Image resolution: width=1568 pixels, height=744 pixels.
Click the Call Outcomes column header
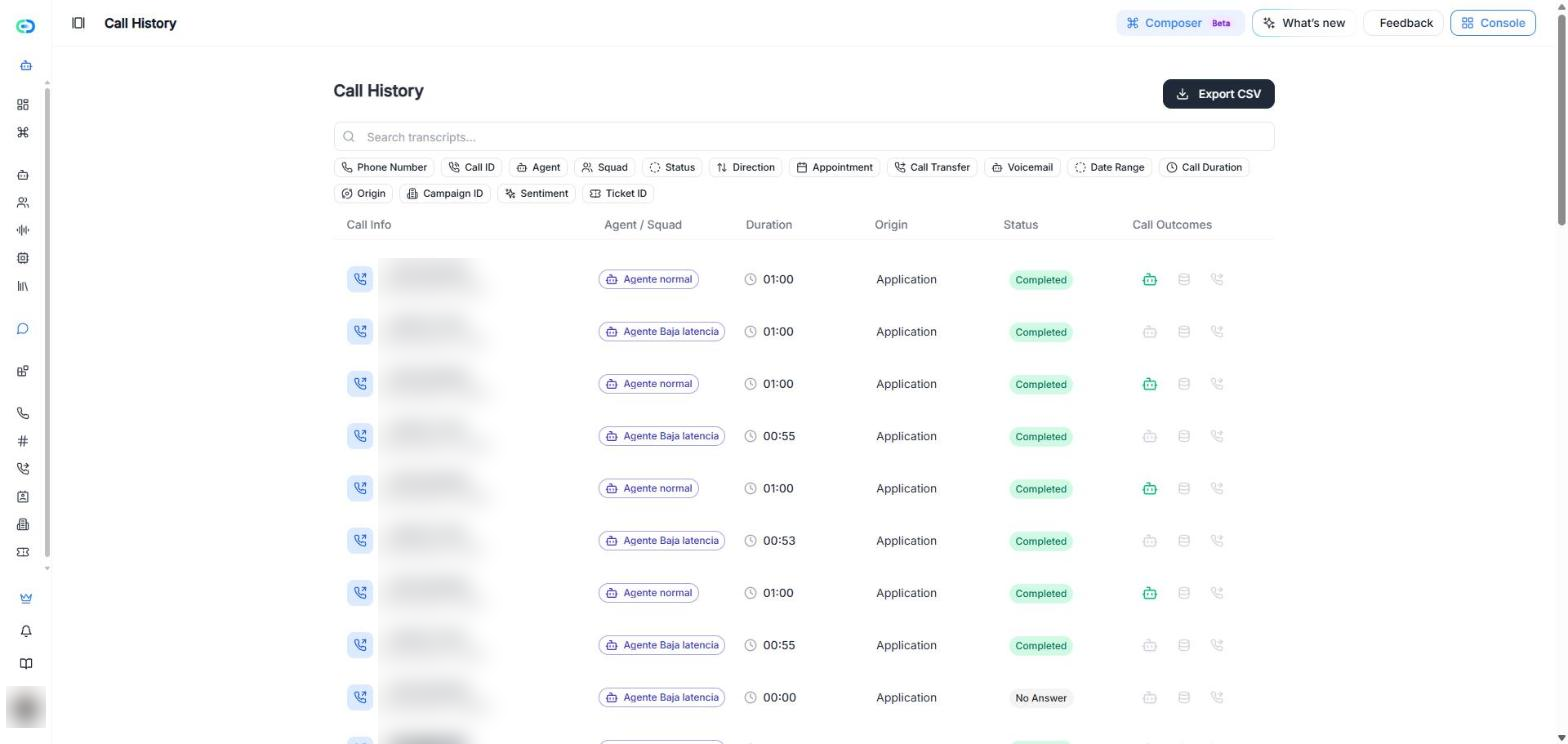pos(1172,225)
